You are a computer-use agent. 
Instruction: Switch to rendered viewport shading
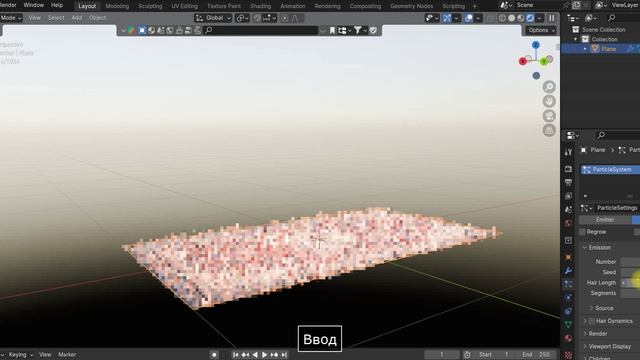(x=530, y=18)
